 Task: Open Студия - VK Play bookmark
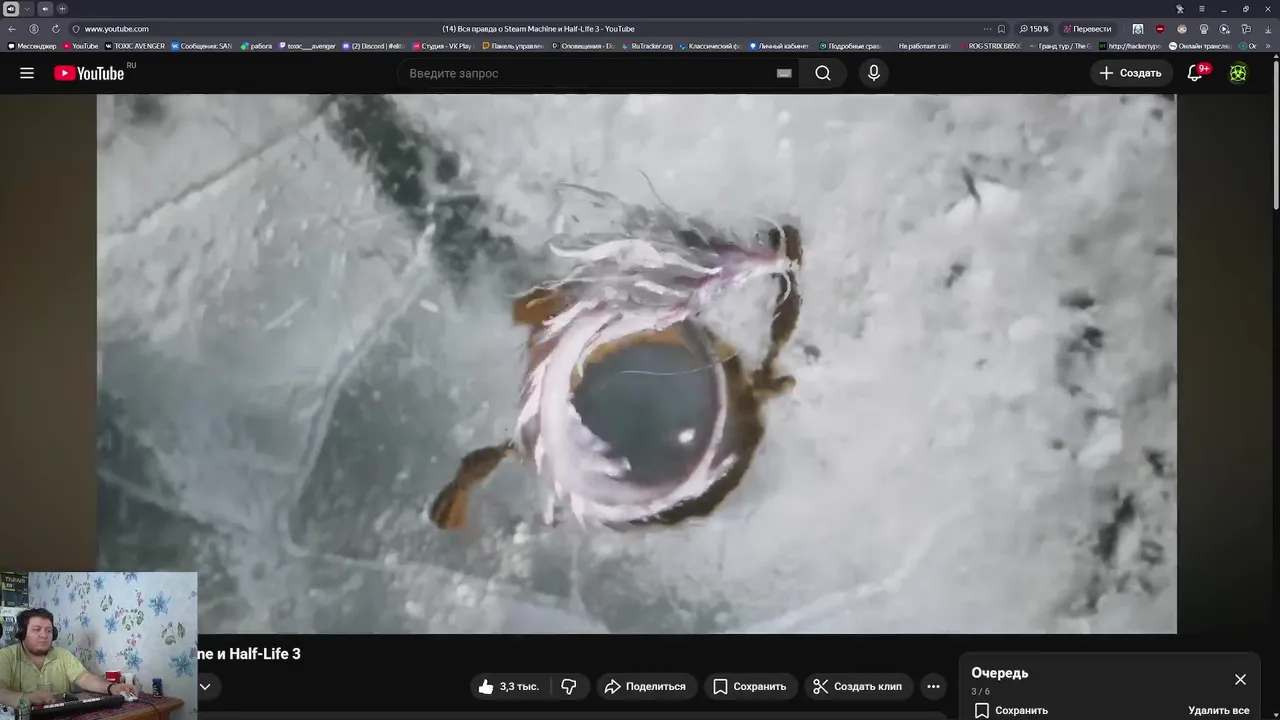point(442,46)
